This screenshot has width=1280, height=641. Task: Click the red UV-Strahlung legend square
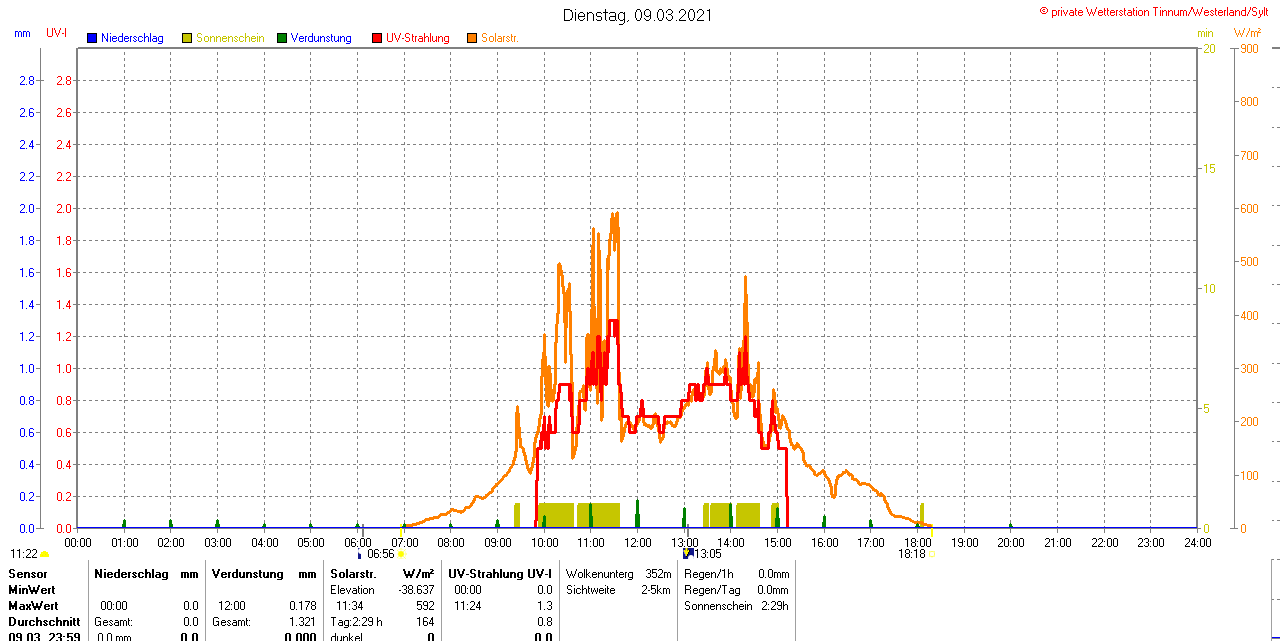click(x=377, y=38)
